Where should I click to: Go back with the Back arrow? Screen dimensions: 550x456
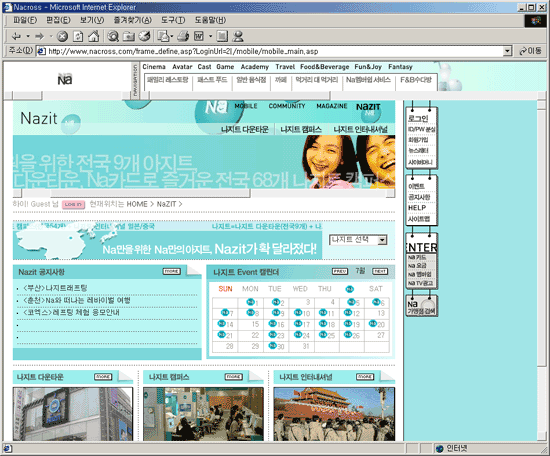(16, 36)
